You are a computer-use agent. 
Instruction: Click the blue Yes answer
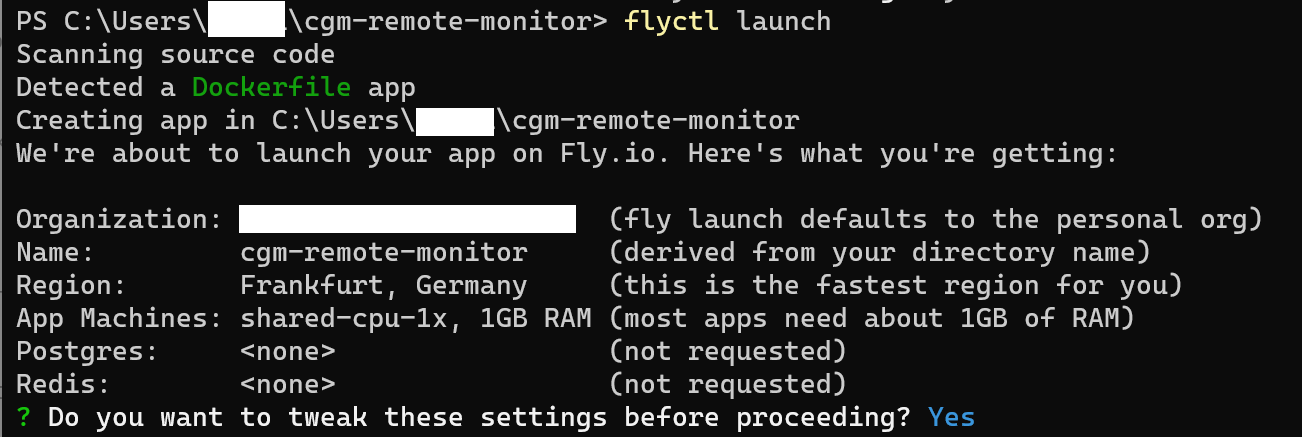click(x=951, y=416)
